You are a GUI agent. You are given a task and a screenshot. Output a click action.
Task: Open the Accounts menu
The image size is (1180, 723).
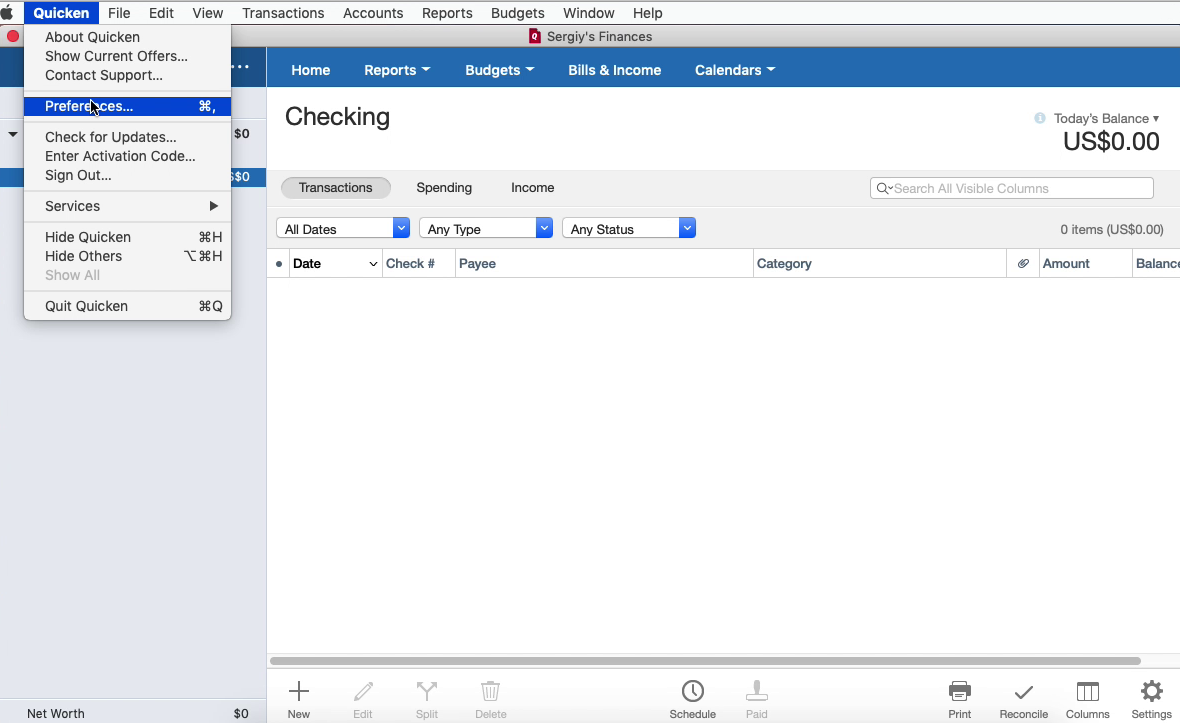pos(373,13)
